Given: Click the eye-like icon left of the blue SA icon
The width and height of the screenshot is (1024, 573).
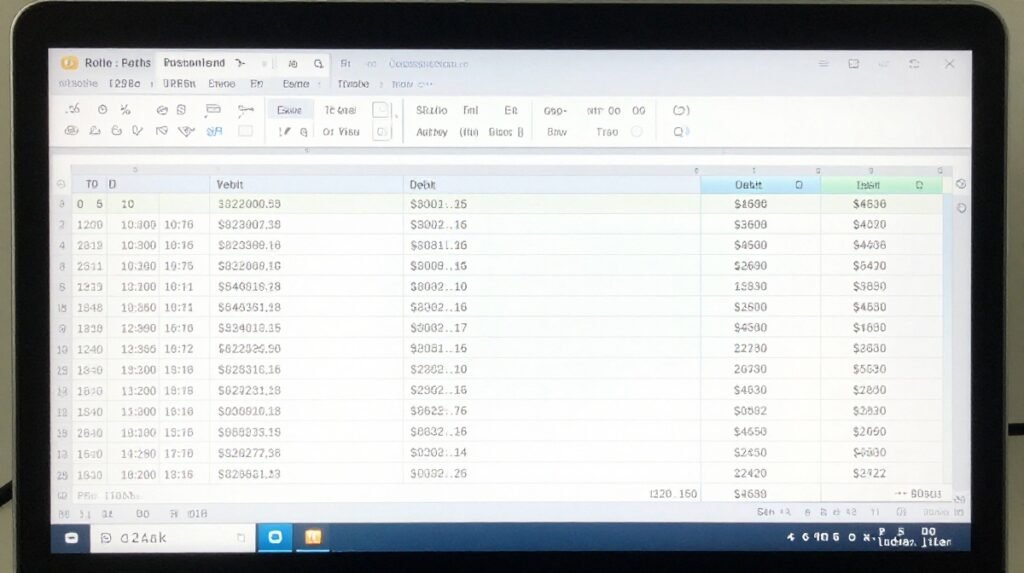Looking at the screenshot, I should tap(186, 131).
